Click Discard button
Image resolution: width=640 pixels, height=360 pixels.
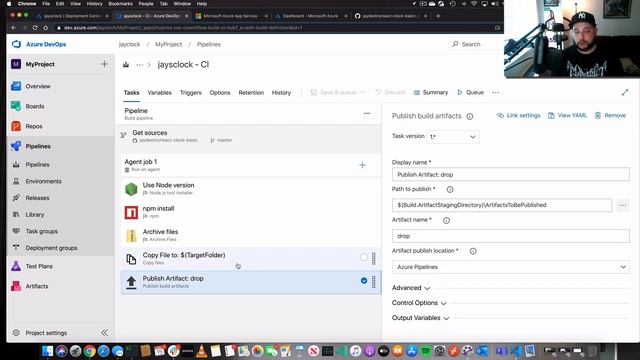tap(390, 93)
